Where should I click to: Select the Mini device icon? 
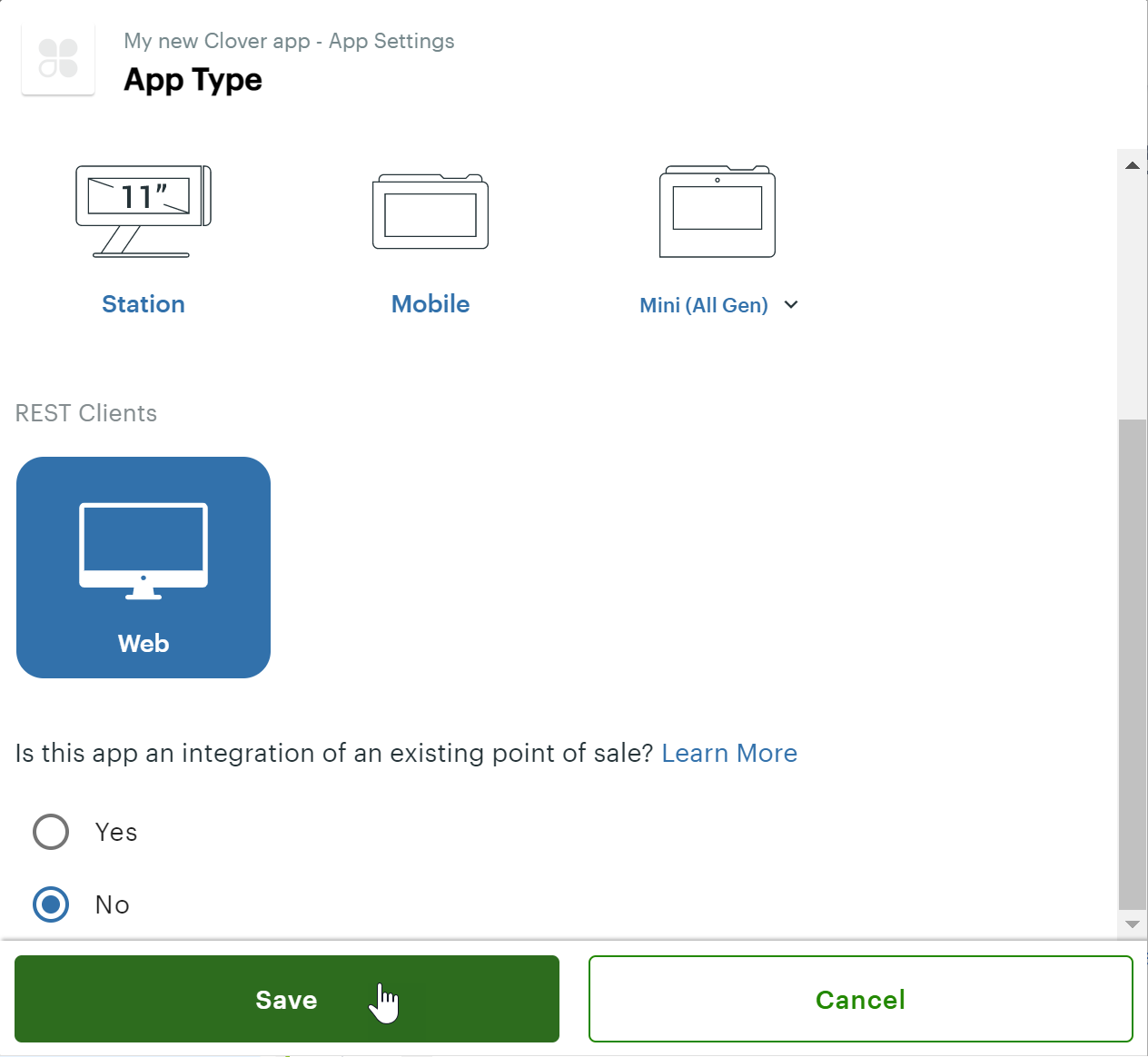pyautogui.click(x=717, y=212)
